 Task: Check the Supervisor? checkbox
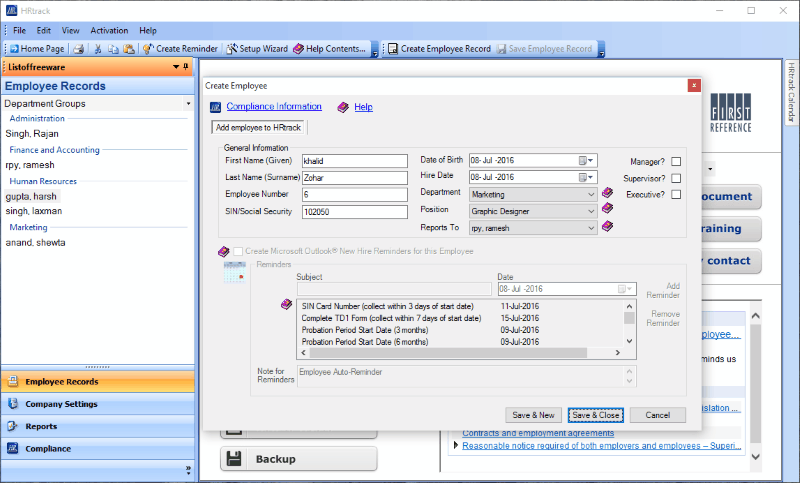pos(676,179)
